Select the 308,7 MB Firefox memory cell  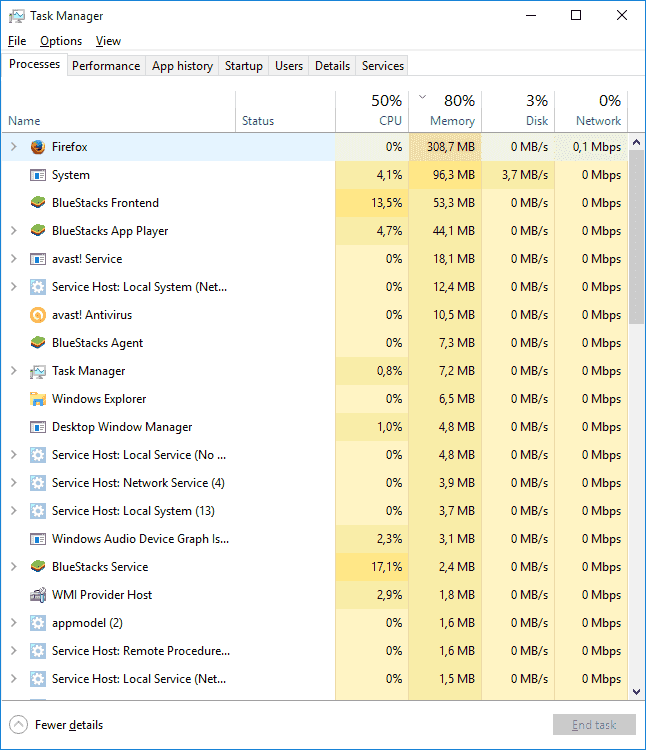[445, 147]
